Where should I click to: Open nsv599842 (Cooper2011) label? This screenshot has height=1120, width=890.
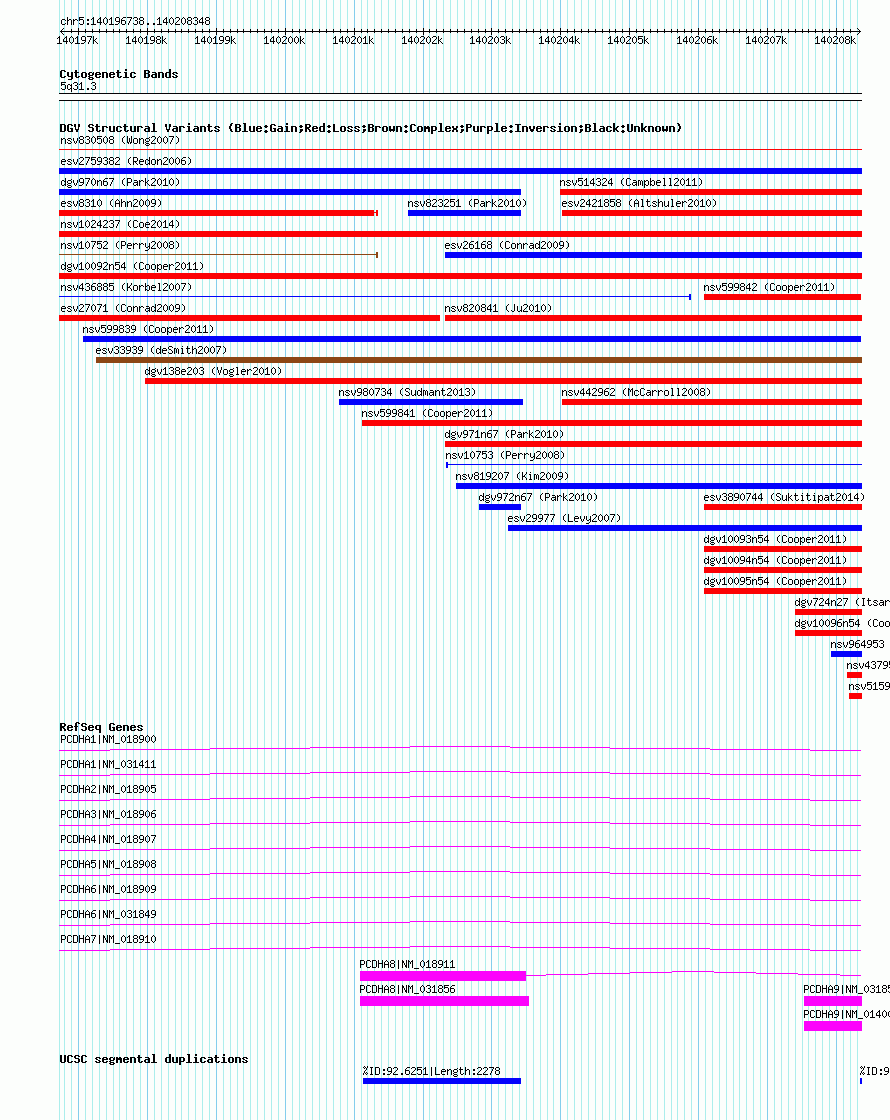tap(769, 287)
